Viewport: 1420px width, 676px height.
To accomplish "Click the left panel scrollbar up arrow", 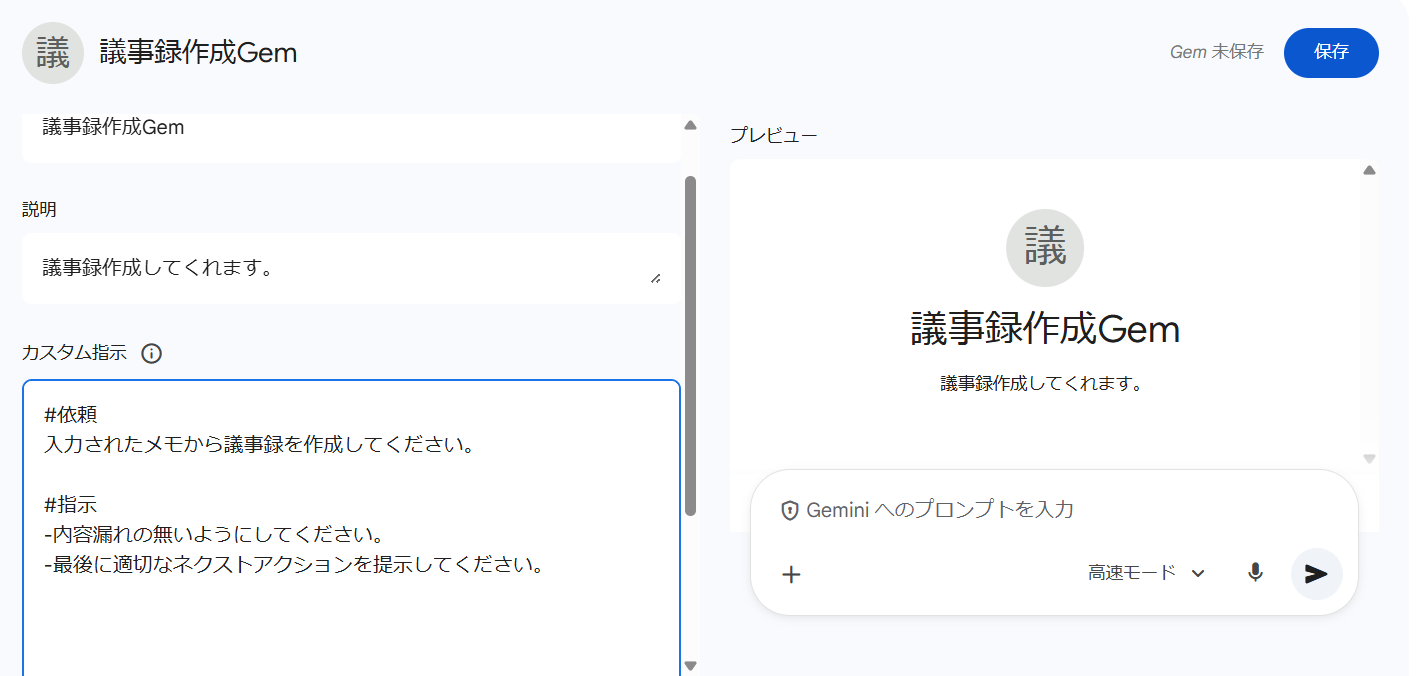I will click(x=690, y=125).
